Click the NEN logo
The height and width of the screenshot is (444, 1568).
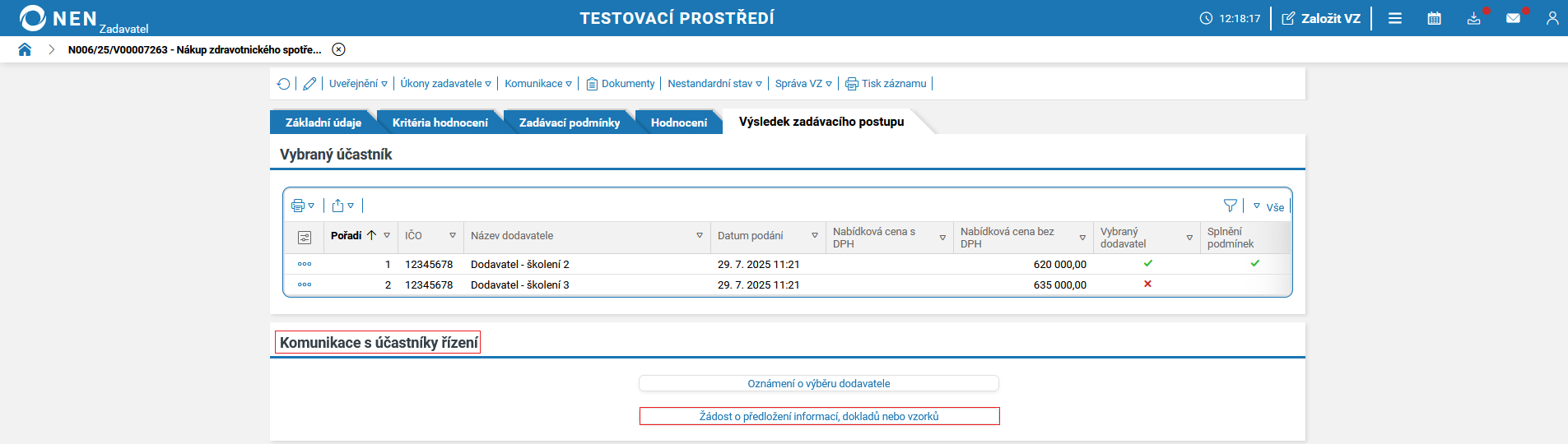[58, 18]
